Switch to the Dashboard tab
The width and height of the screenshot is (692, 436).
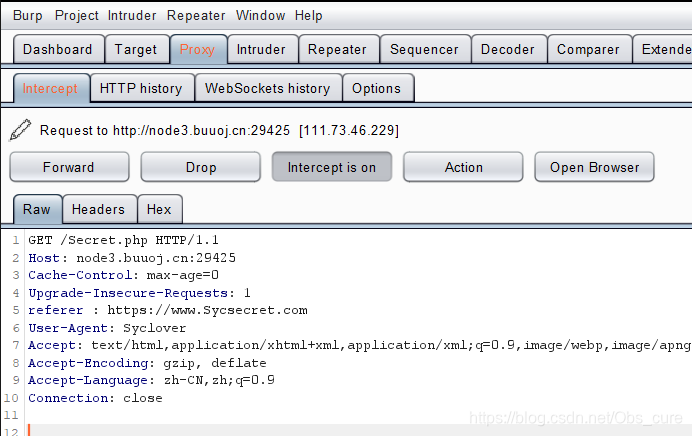(57, 49)
